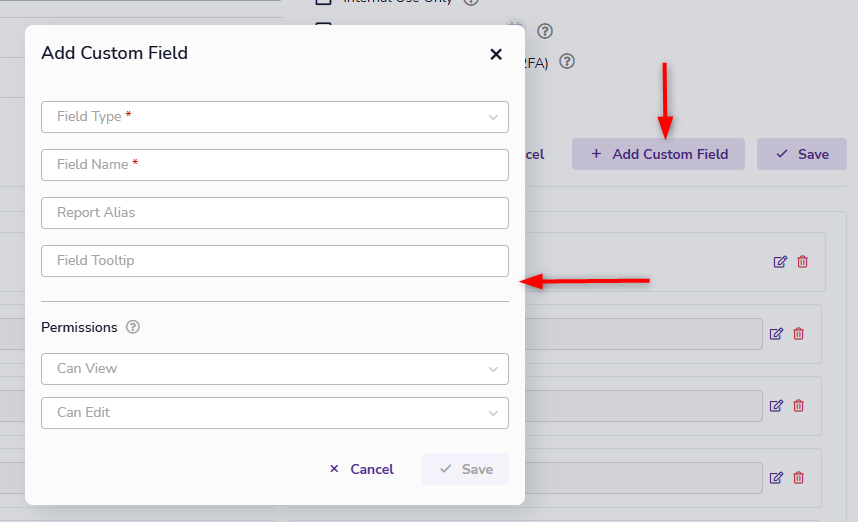858x522 pixels.
Task: Click the Permissions help question-mark icon
Action: tap(133, 327)
